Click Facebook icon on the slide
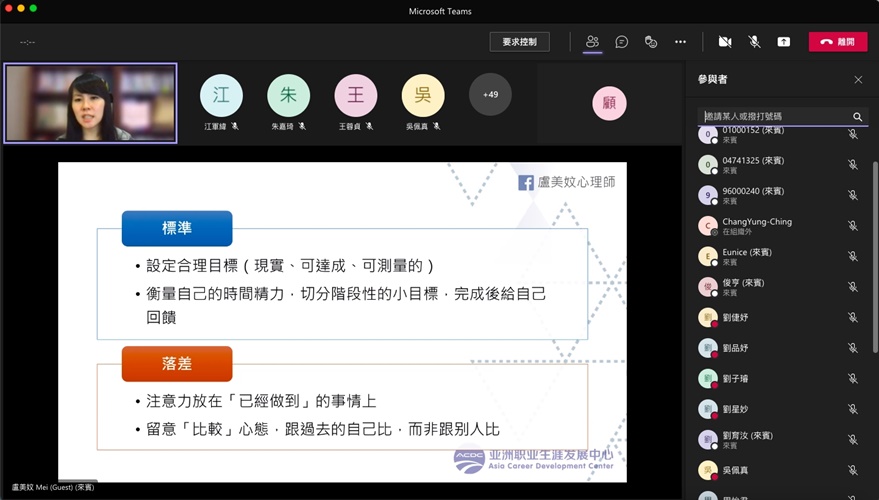The height and width of the screenshot is (500, 879). click(525, 182)
